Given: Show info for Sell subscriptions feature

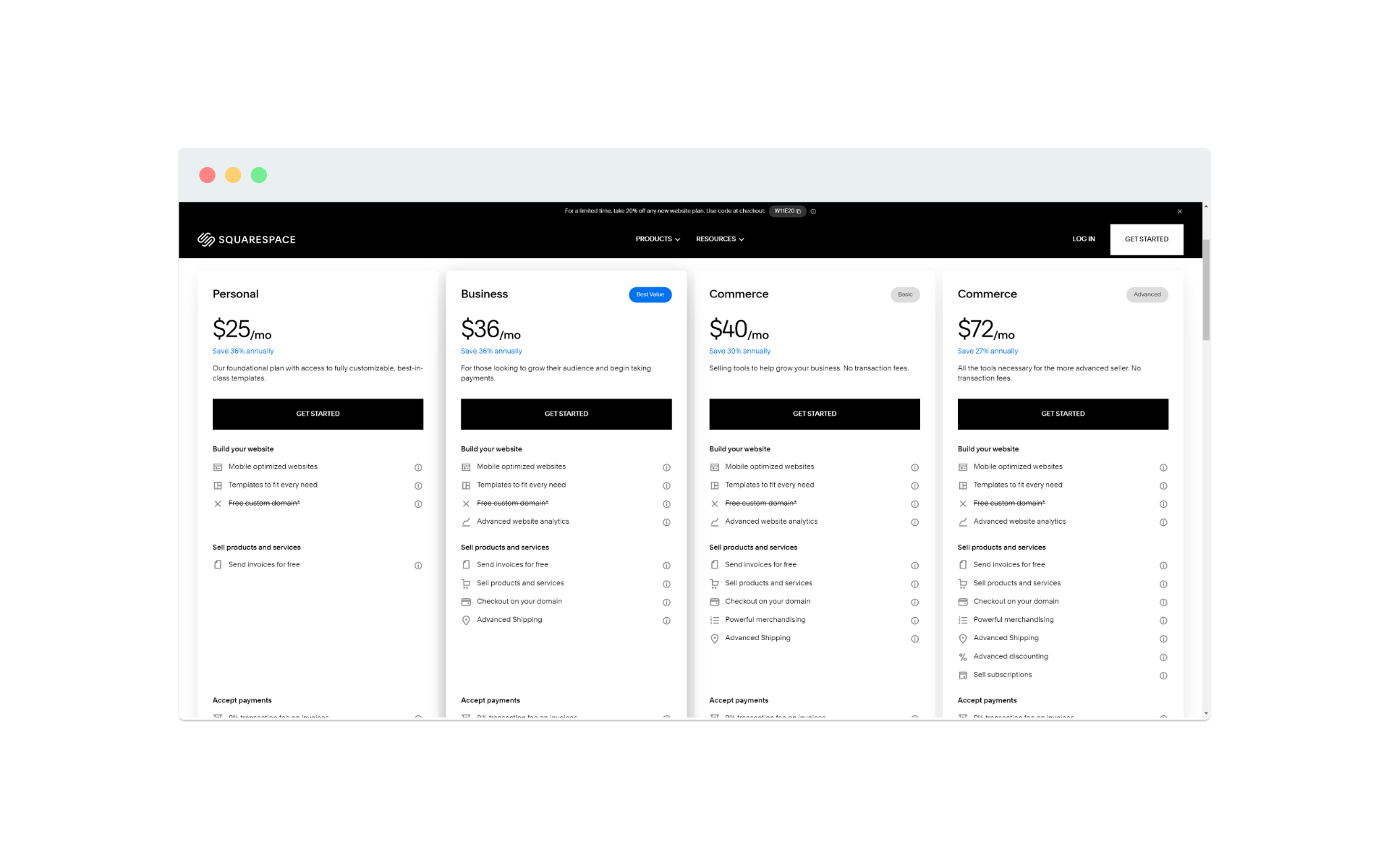Looking at the screenshot, I should point(1163,676).
